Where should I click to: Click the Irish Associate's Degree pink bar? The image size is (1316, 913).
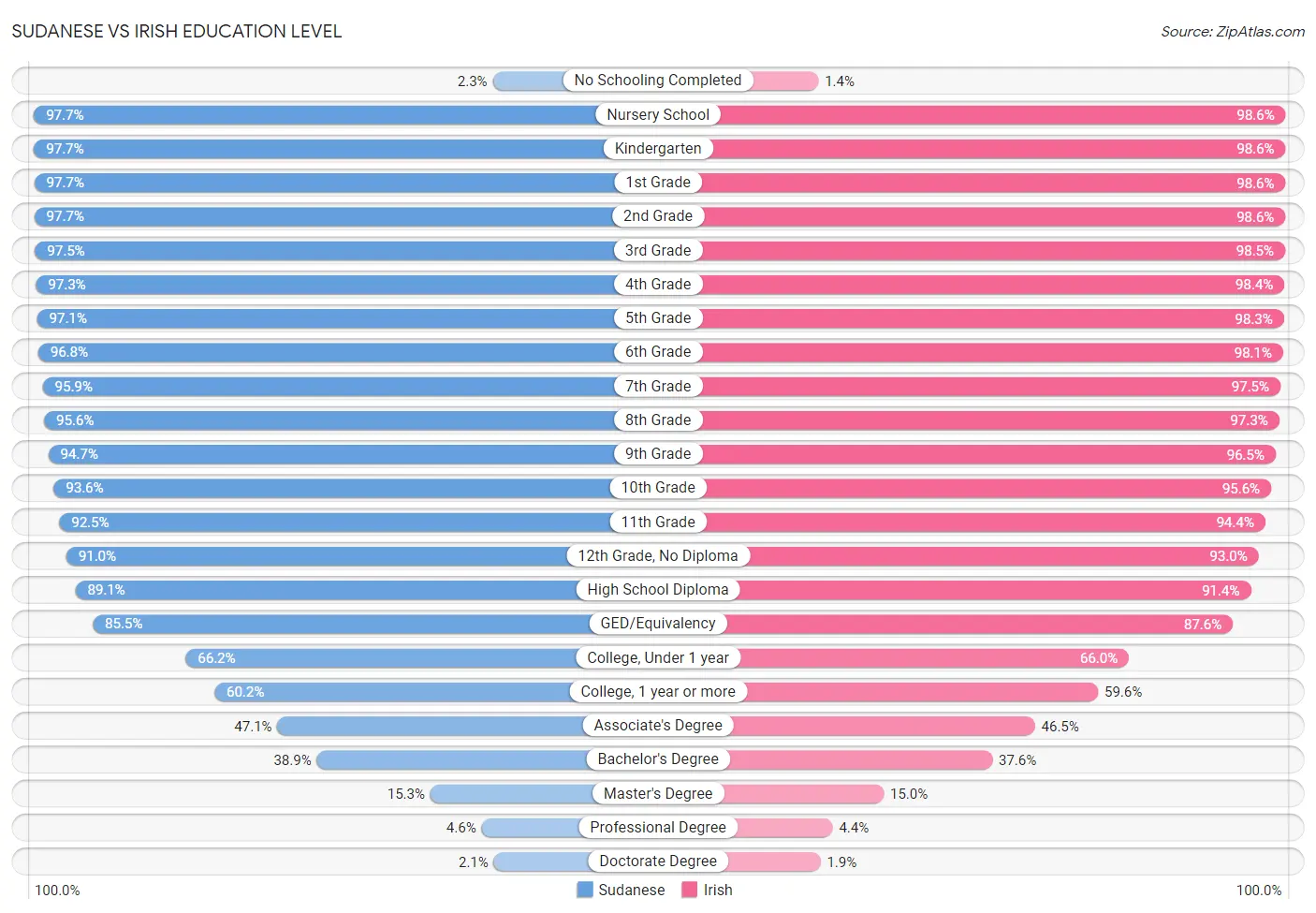tap(883, 726)
